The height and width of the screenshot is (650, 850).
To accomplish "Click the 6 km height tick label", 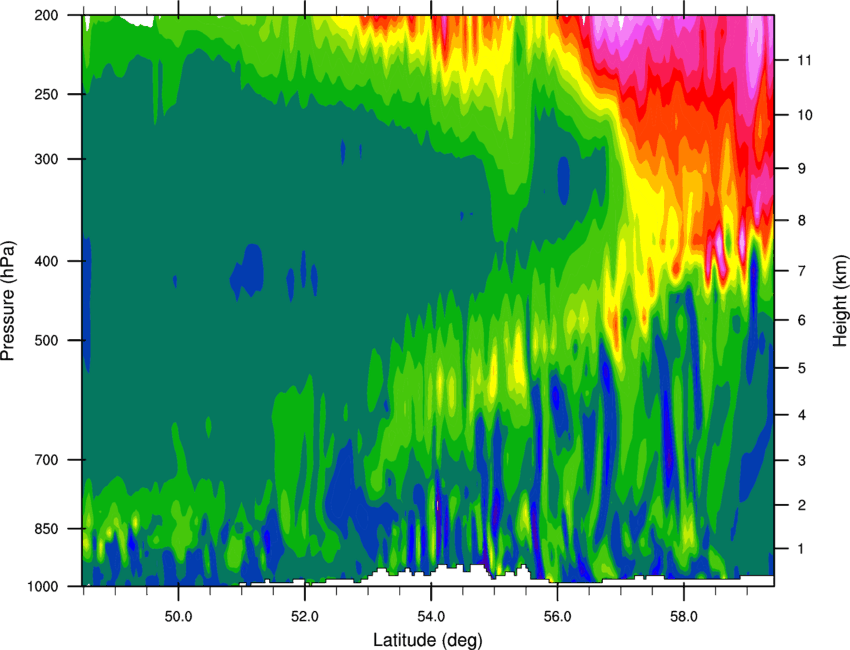I will (802, 320).
